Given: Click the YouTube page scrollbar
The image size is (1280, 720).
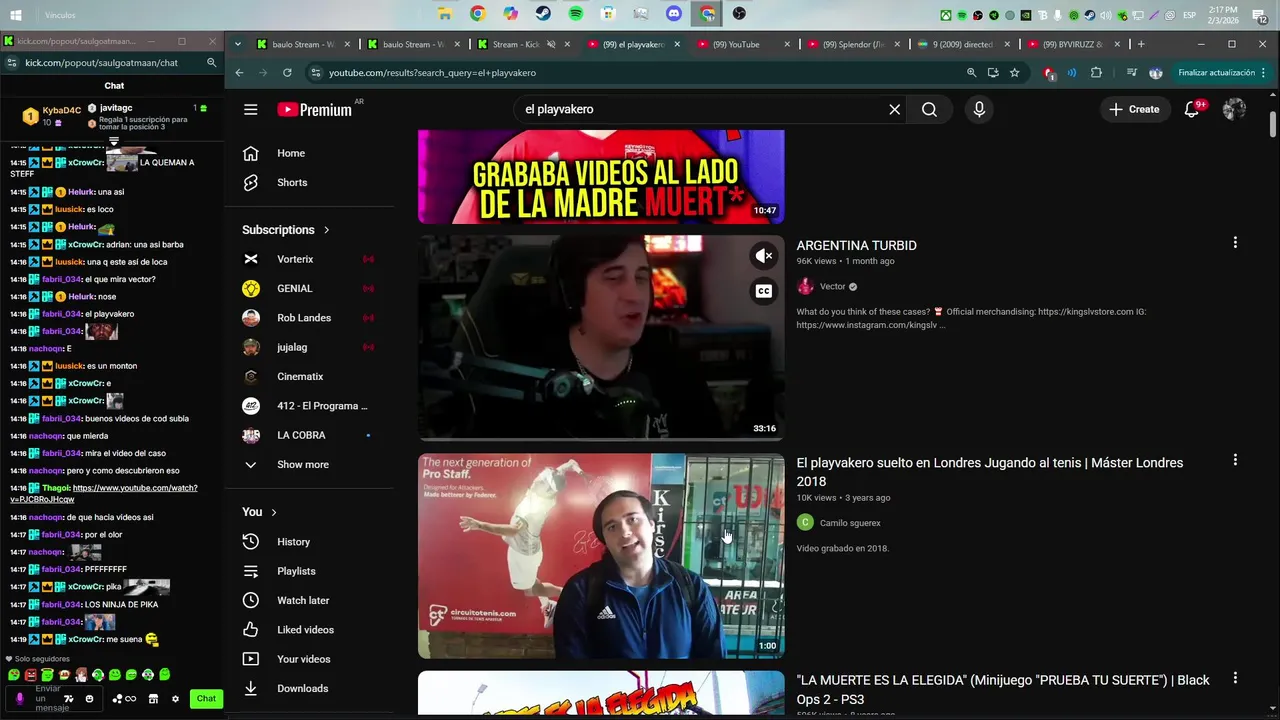Looking at the screenshot, I should pyautogui.click(x=1273, y=124).
